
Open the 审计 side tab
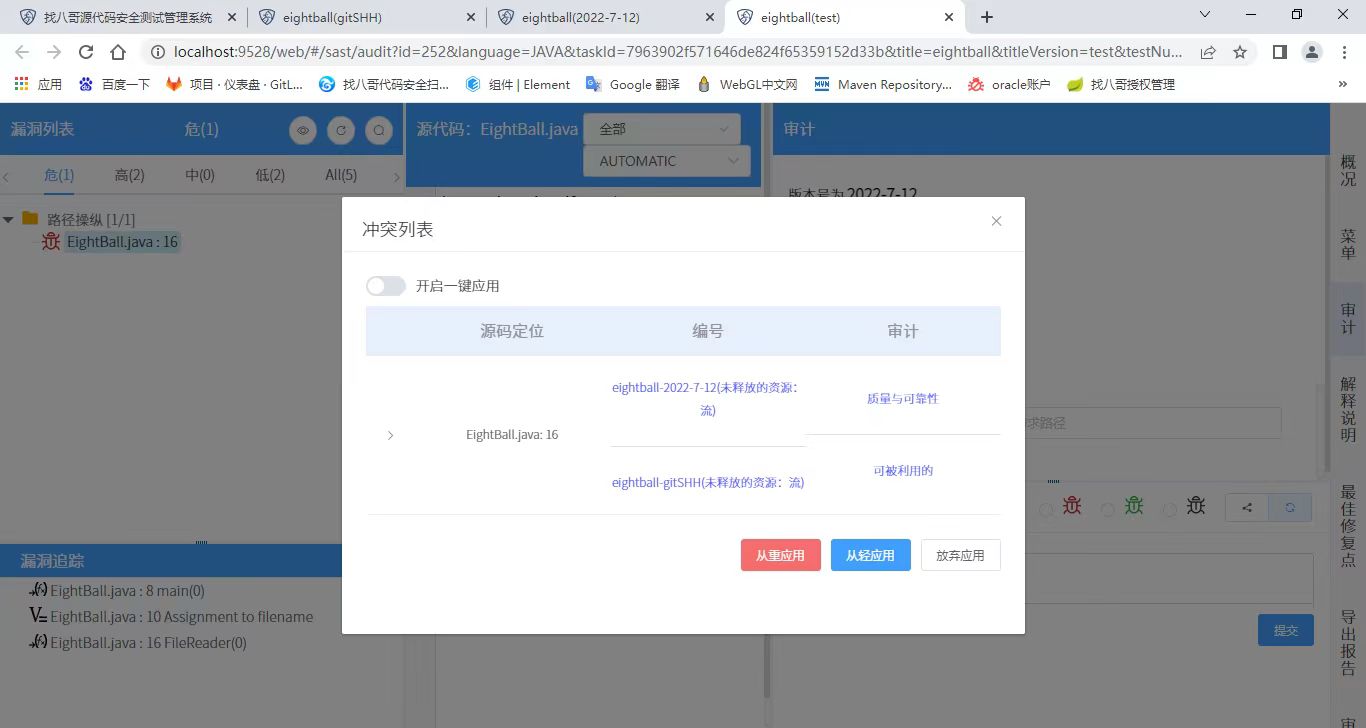pos(1348,318)
